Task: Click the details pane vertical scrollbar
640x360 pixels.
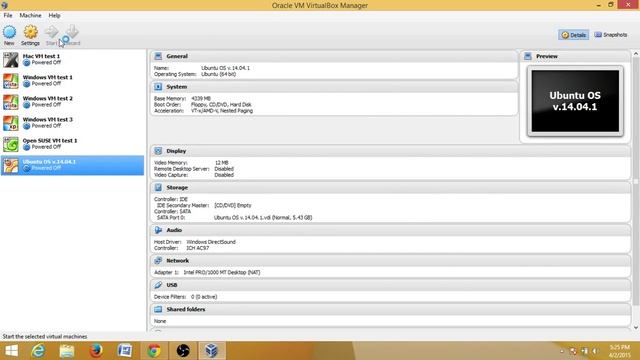Action: tap(636, 182)
